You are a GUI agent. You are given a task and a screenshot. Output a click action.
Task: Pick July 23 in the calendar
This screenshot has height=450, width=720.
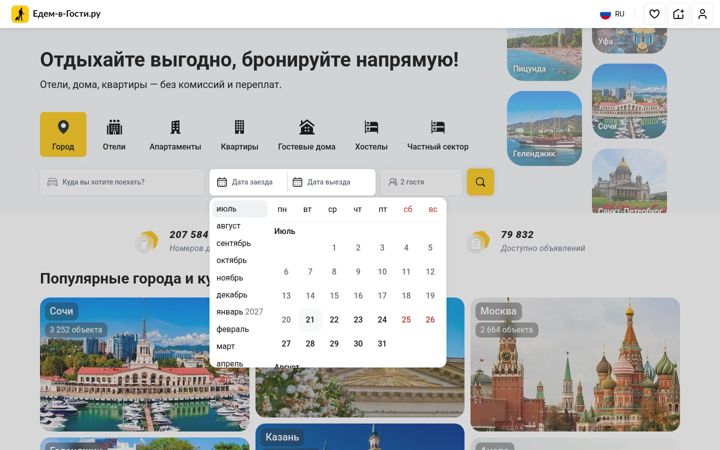(x=358, y=320)
